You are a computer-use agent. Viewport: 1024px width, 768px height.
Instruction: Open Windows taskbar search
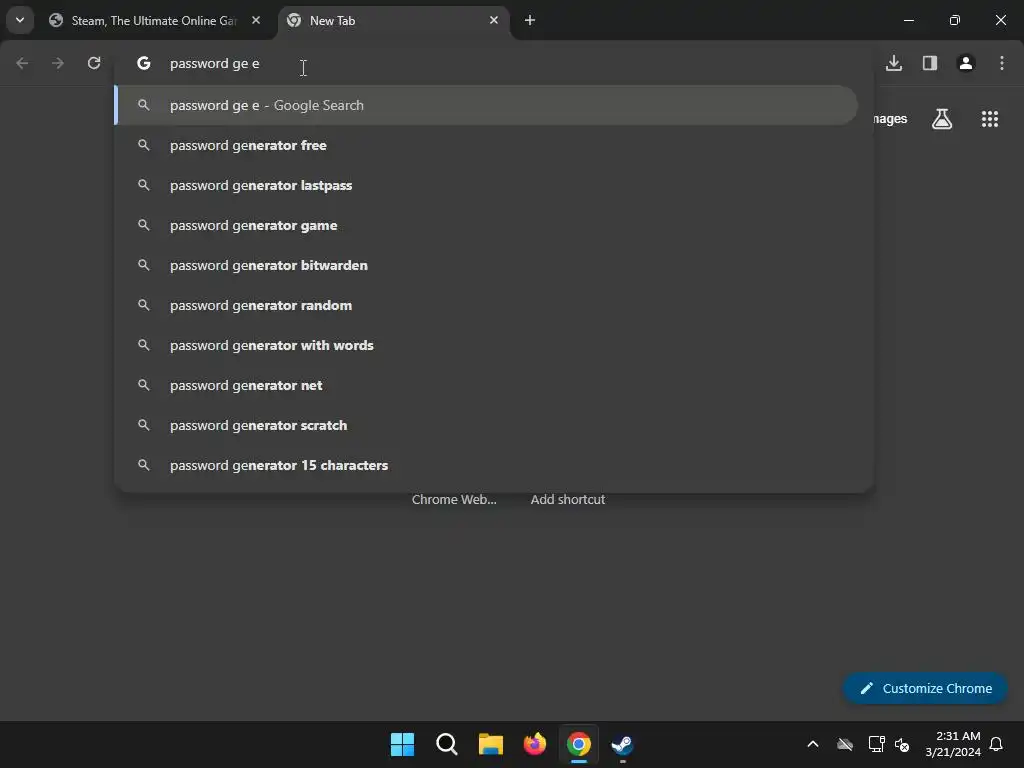coord(447,744)
